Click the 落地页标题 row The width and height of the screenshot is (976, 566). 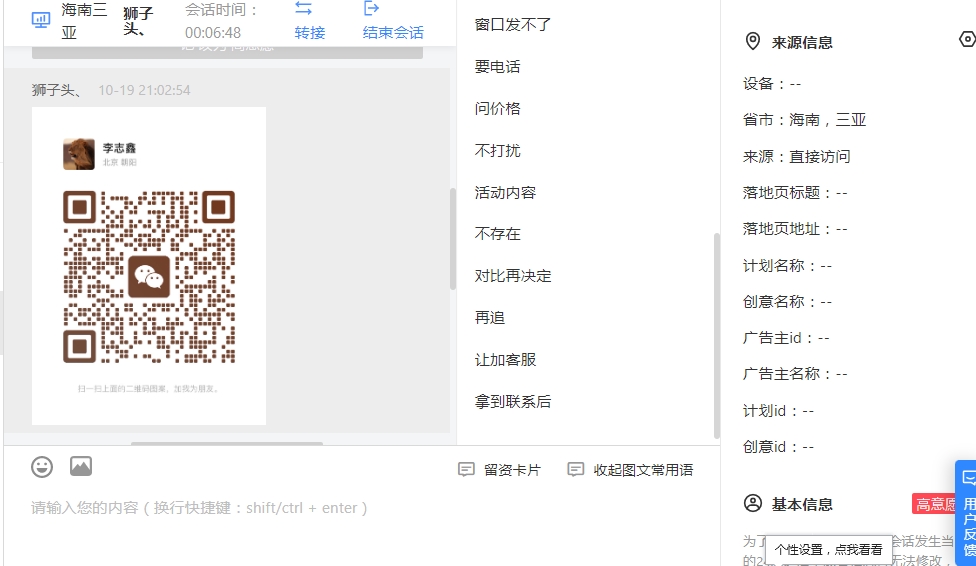tap(795, 192)
